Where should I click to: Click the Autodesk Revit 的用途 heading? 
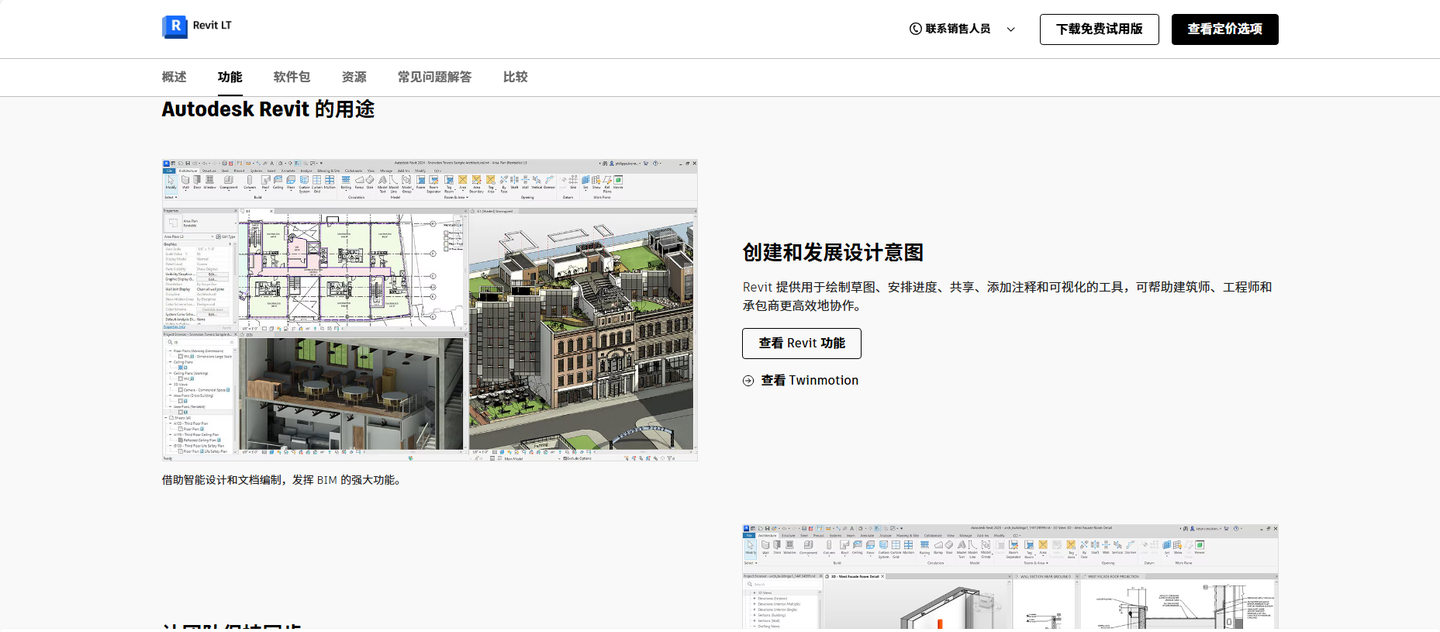click(268, 109)
